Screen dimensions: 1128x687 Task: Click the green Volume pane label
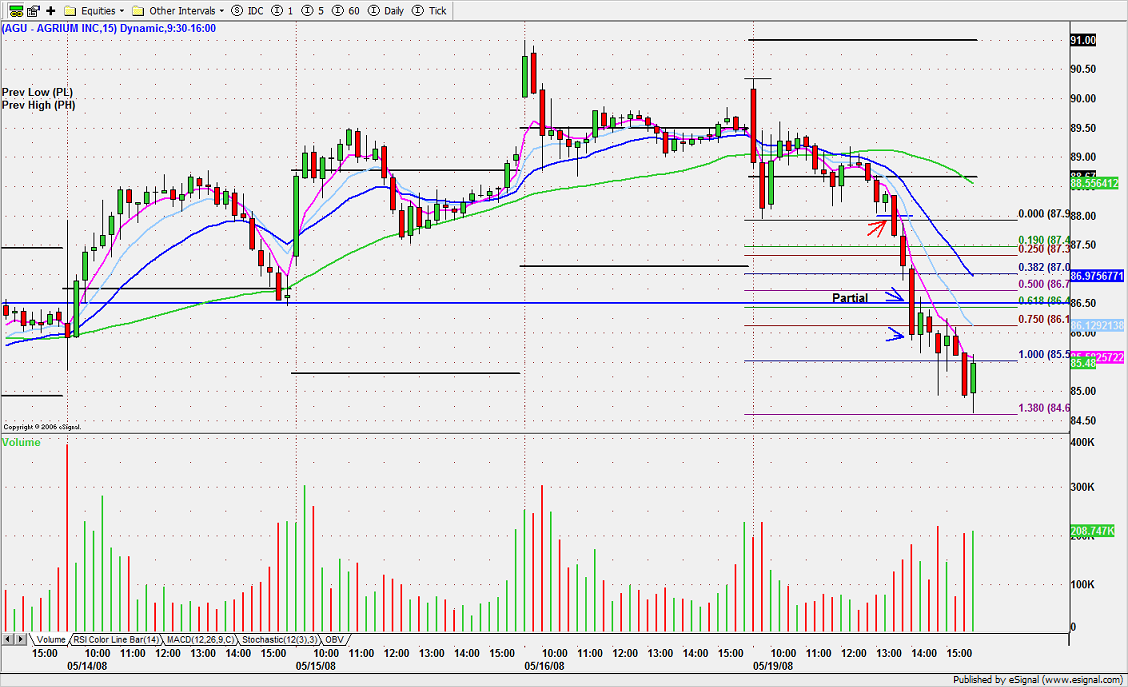21,442
